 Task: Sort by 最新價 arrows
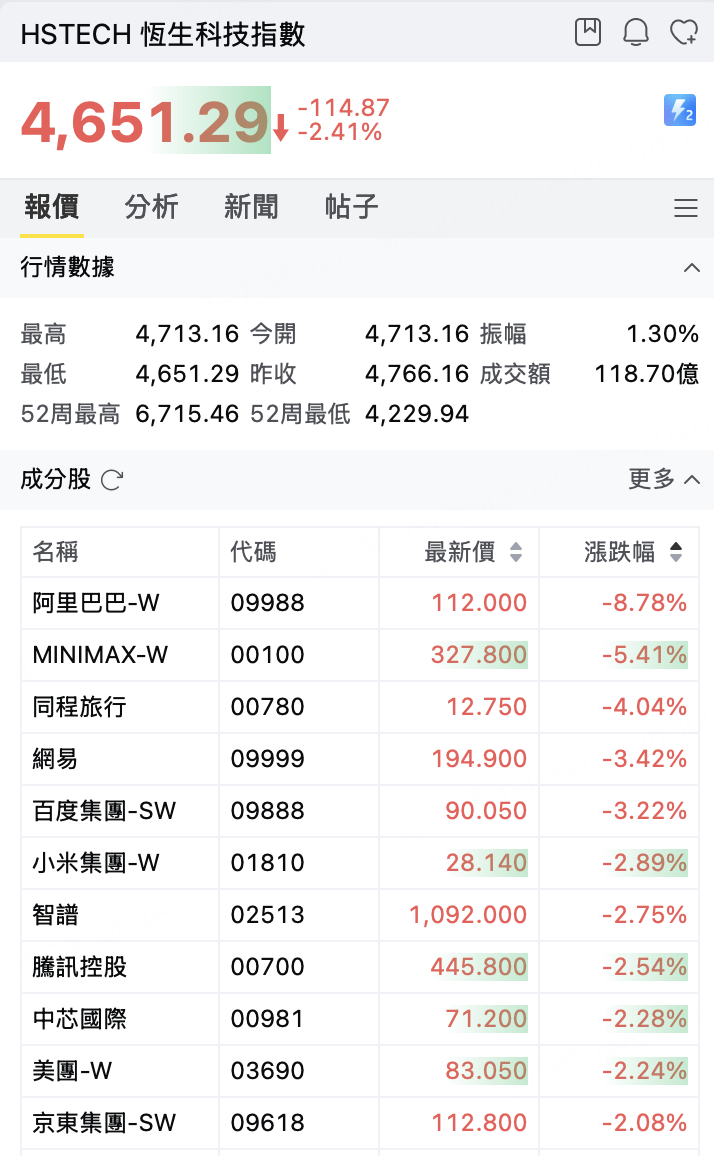516,551
